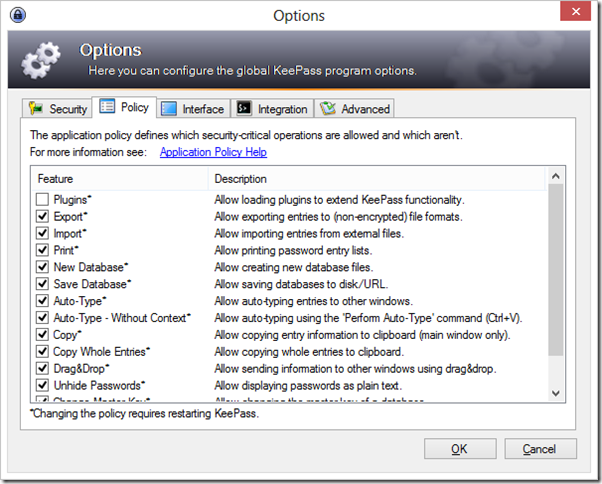The width and height of the screenshot is (602, 484).
Task: Click the Feature column header
Action: coord(120,179)
